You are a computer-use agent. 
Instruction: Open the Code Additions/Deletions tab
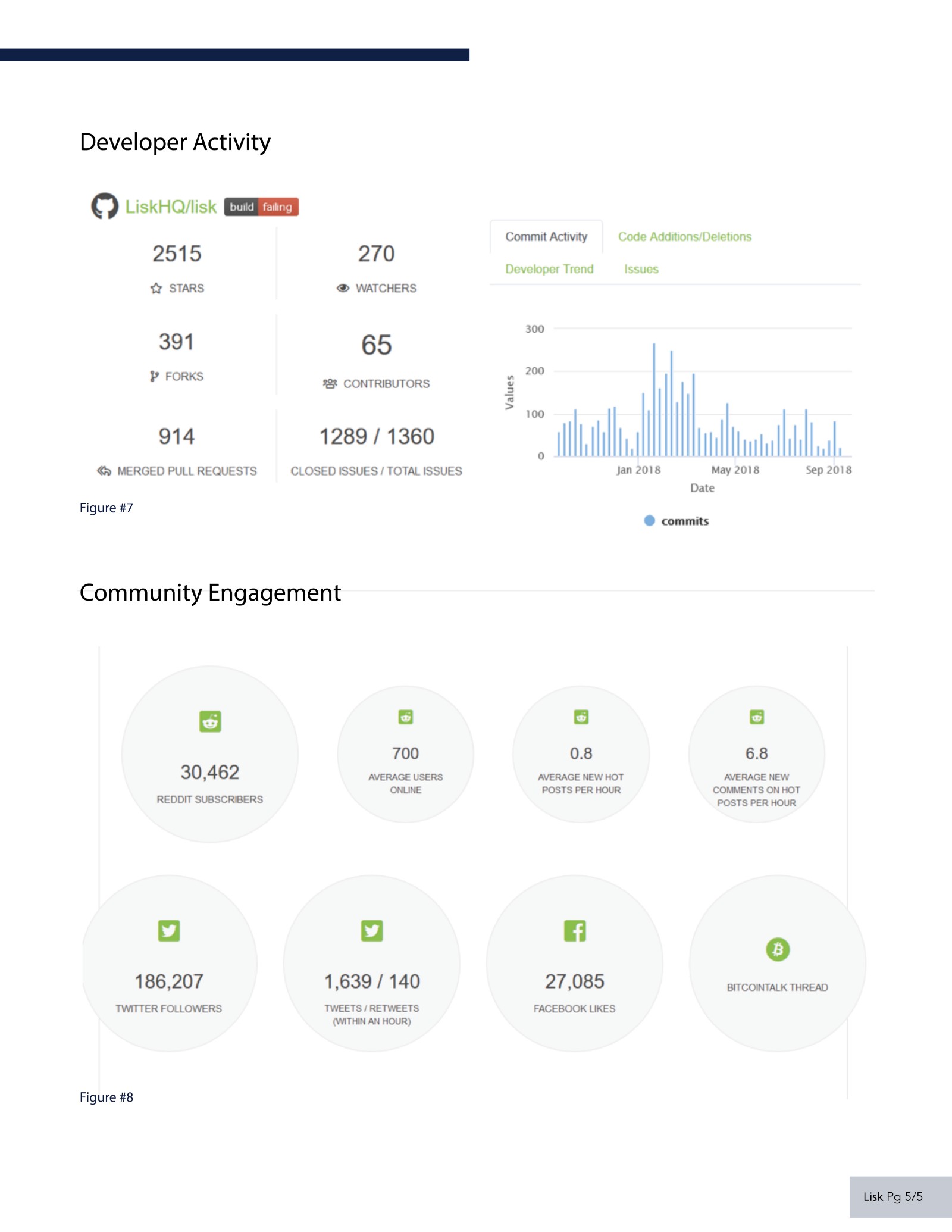click(685, 237)
